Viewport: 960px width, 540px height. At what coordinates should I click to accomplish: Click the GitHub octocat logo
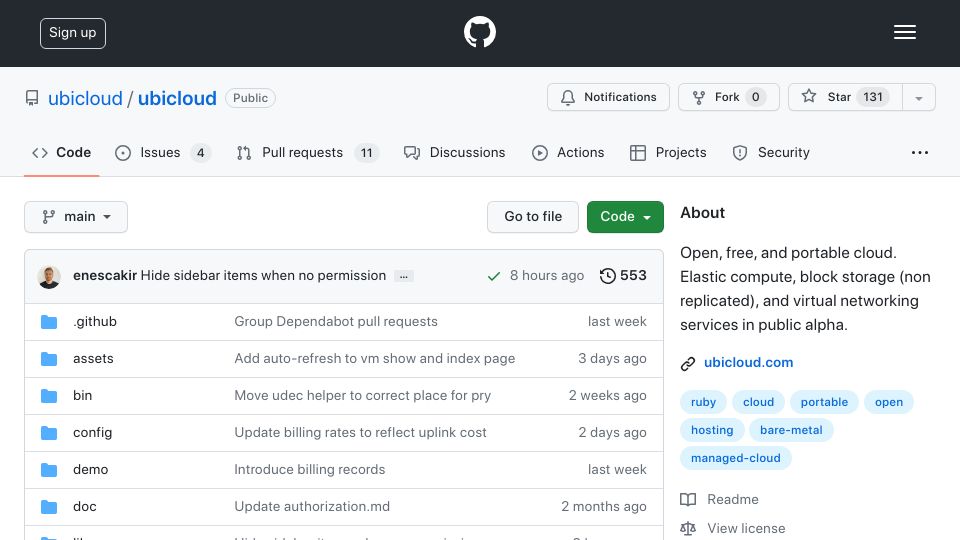click(x=479, y=32)
